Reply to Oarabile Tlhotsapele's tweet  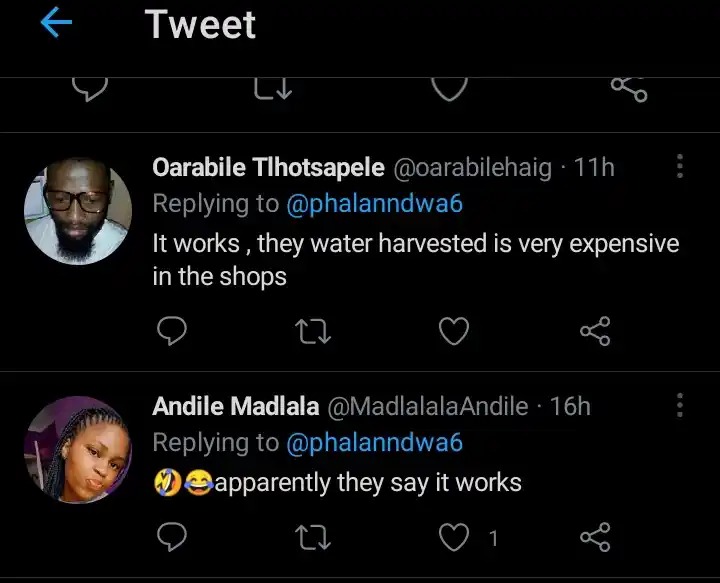[174, 331]
